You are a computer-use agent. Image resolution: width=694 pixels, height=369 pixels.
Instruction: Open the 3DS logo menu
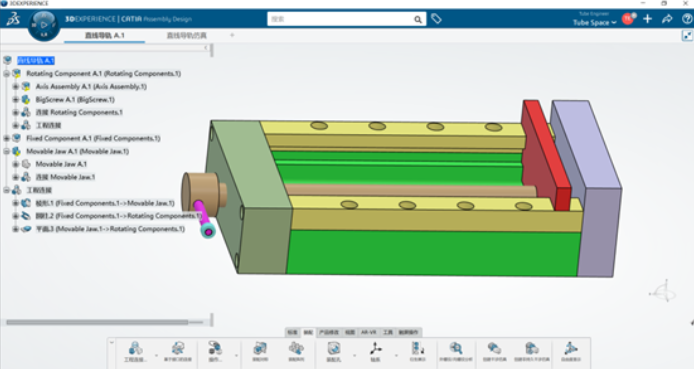point(13,19)
